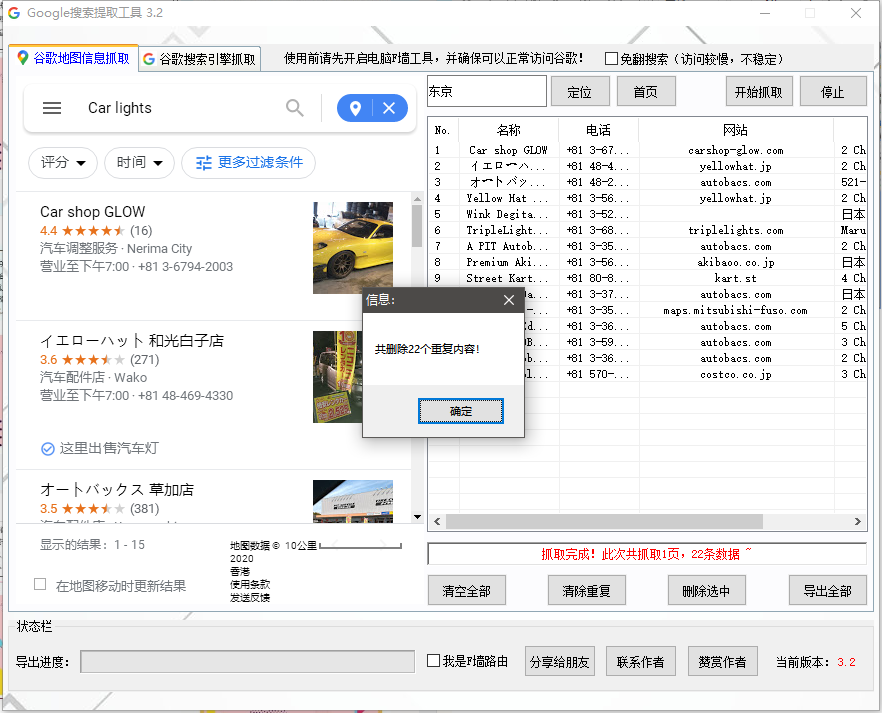Confirm dialog with 确定 button
The height and width of the screenshot is (713, 882).
461,411
